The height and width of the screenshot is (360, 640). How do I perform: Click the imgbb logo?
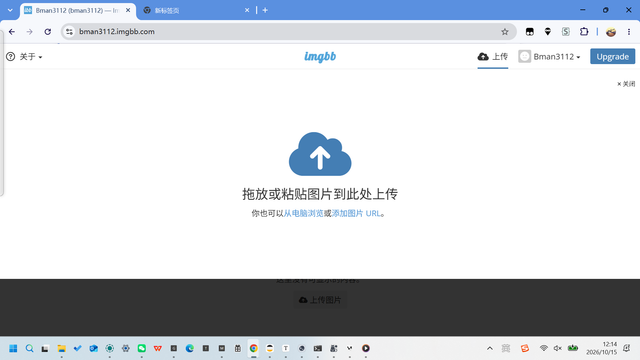320,57
